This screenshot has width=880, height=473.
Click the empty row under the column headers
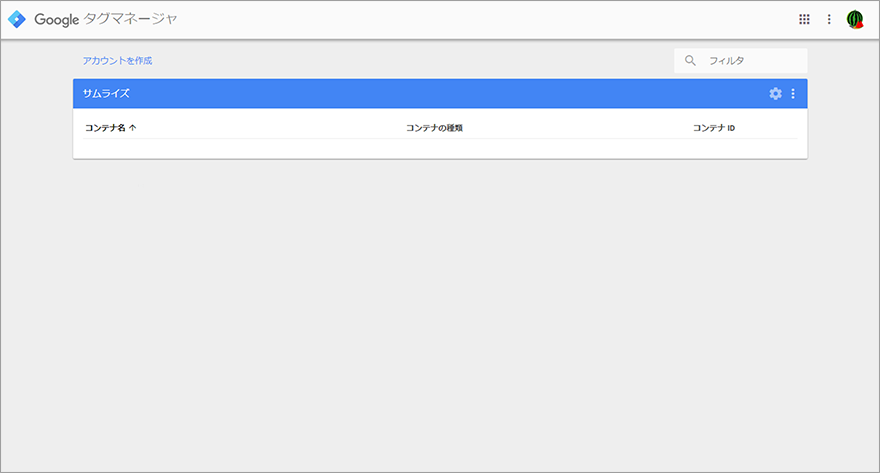(x=440, y=149)
